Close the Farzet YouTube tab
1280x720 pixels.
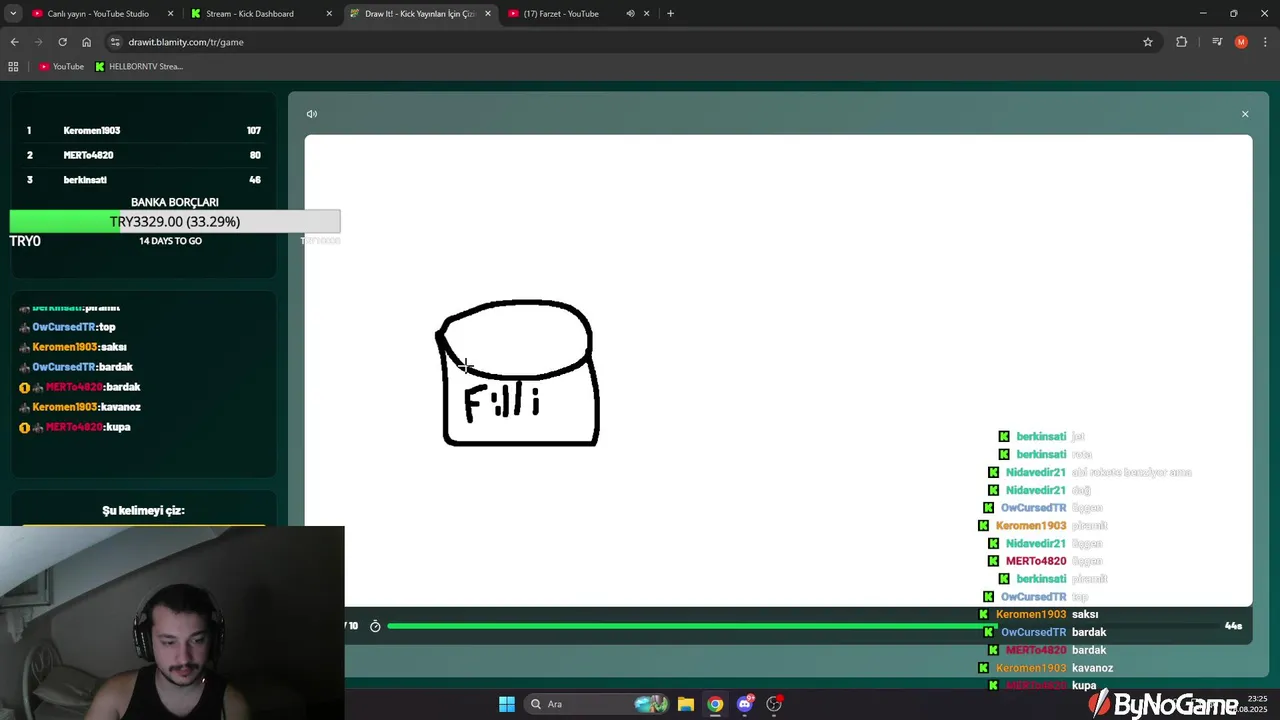(647, 14)
